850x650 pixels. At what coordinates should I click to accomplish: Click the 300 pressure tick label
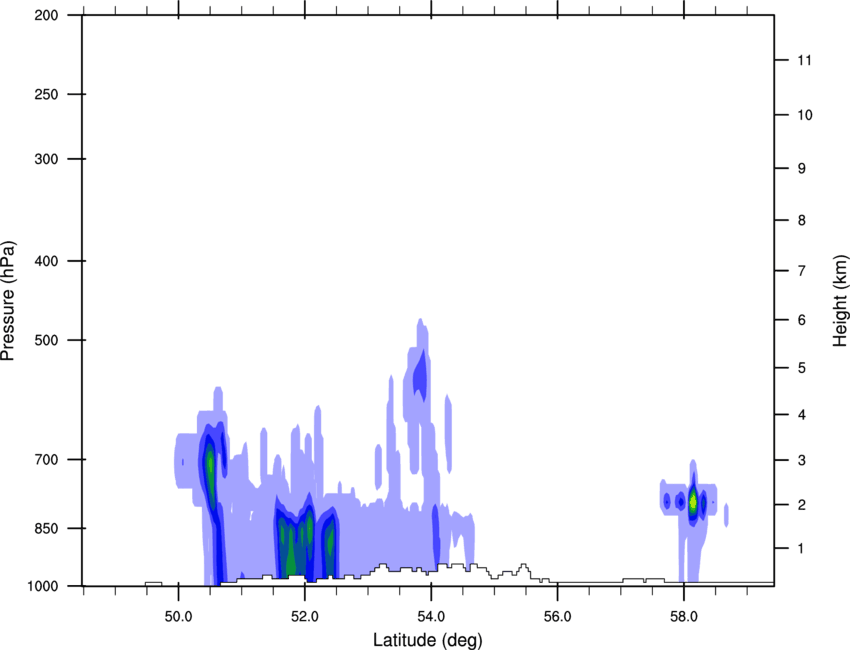click(x=46, y=159)
